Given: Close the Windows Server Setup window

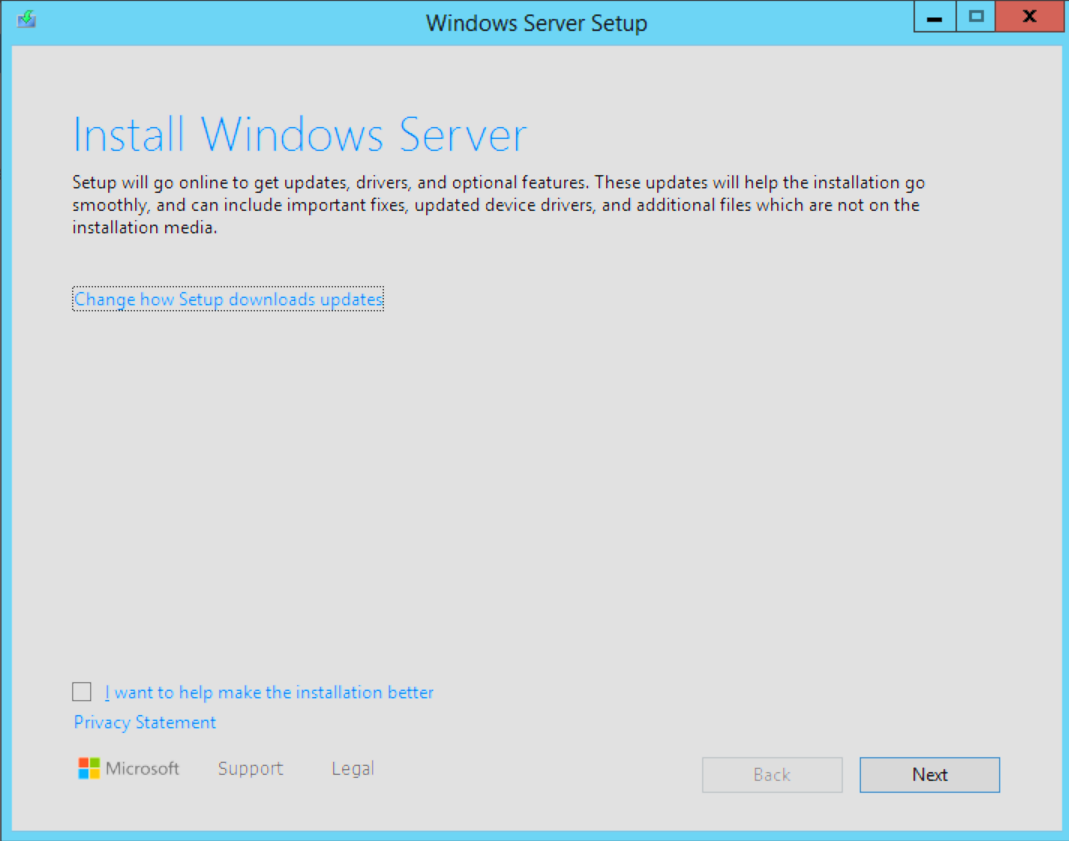Looking at the screenshot, I should pos(1029,18).
